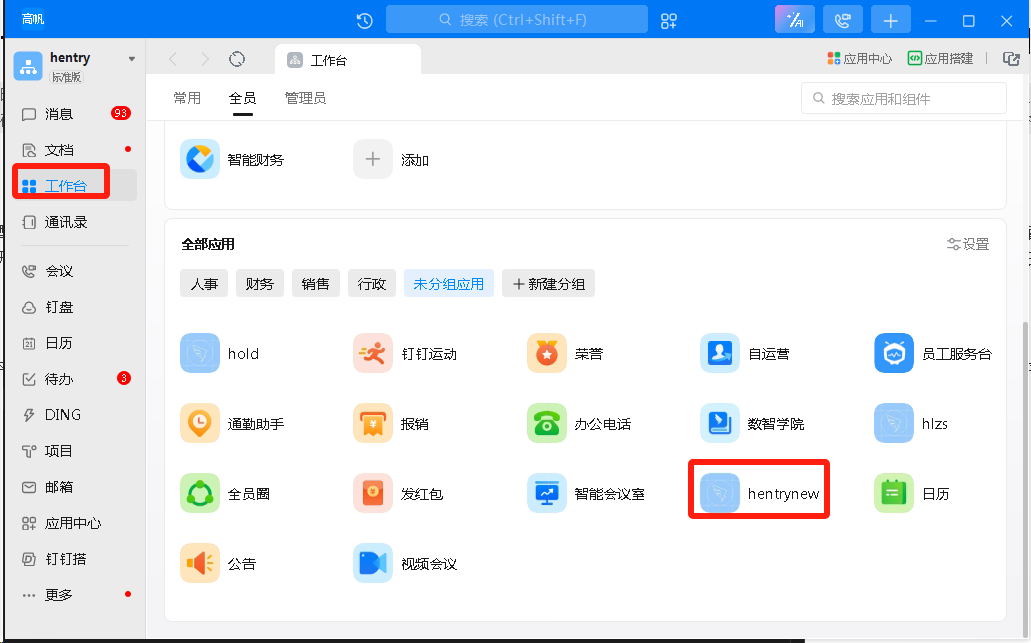Open workbench in external window icon
1031x643 pixels.
click(x=1011, y=59)
